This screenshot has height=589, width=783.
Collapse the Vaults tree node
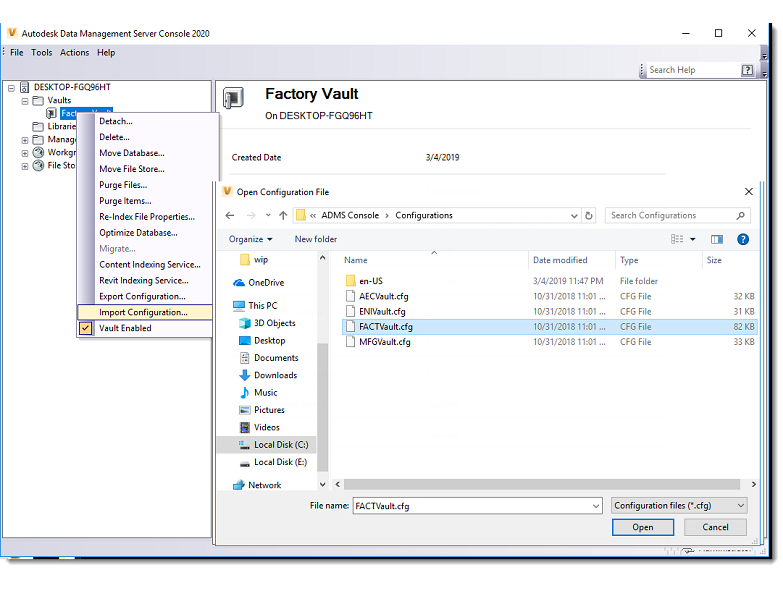tap(24, 101)
